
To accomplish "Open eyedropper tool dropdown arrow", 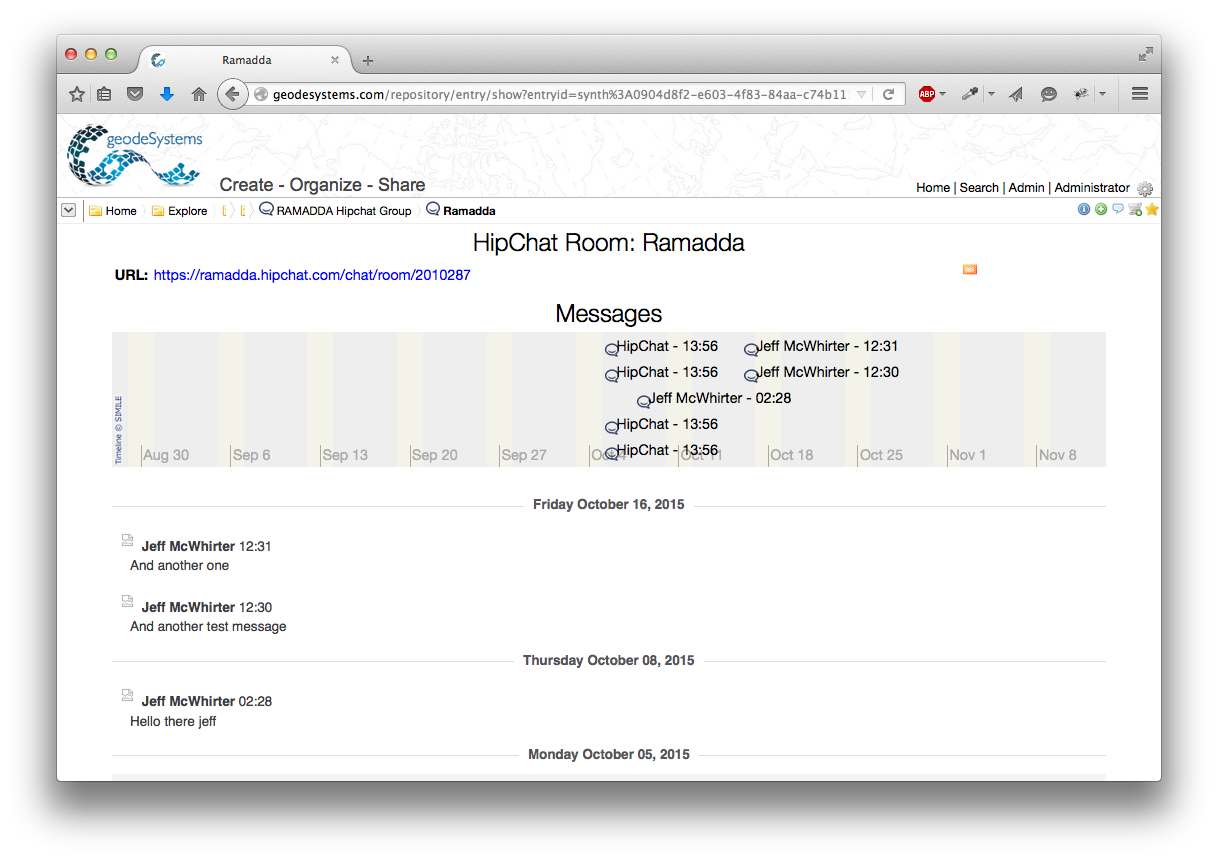I will 991,94.
